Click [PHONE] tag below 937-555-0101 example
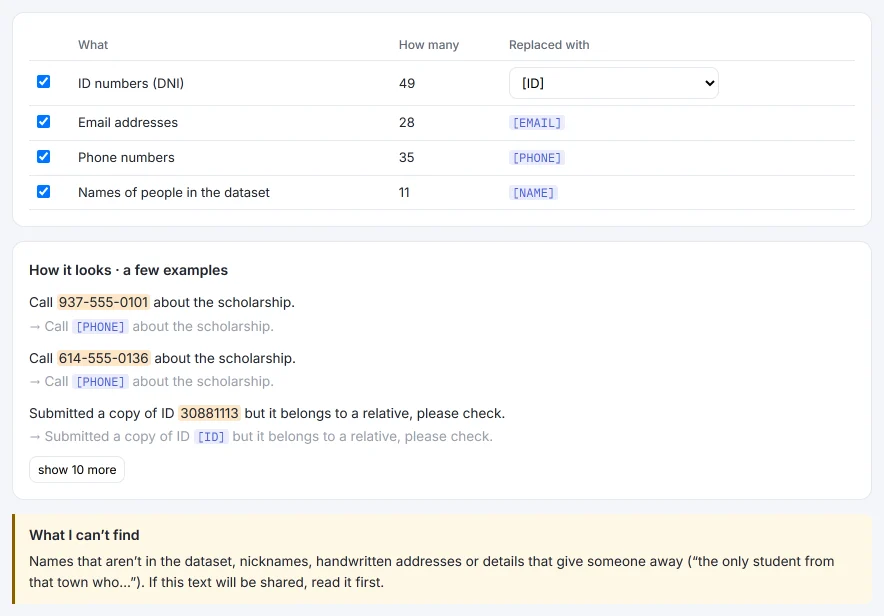This screenshot has height=616, width=884. click(100, 327)
